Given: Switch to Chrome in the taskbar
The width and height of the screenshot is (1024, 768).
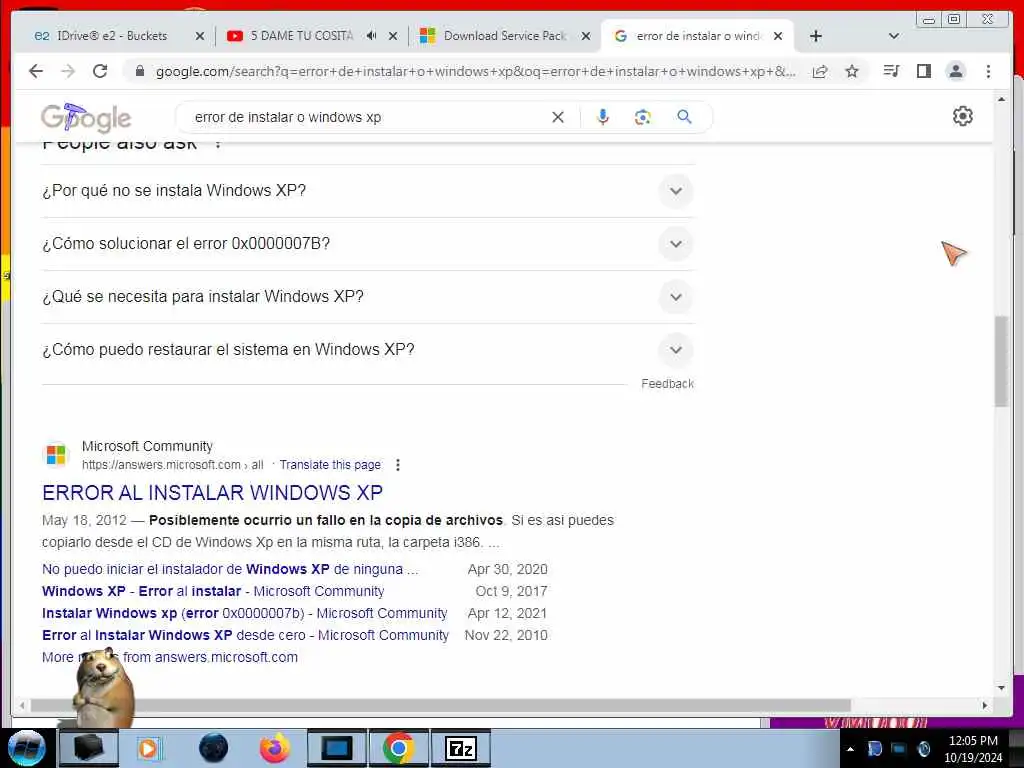Looking at the screenshot, I should click(x=399, y=748).
